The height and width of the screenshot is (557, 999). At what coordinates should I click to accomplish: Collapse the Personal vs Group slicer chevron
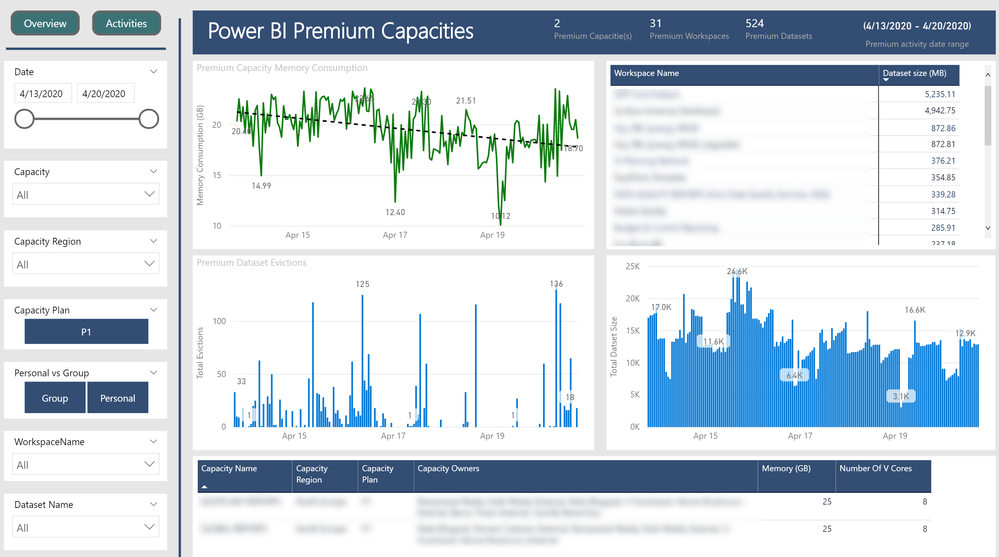154,373
